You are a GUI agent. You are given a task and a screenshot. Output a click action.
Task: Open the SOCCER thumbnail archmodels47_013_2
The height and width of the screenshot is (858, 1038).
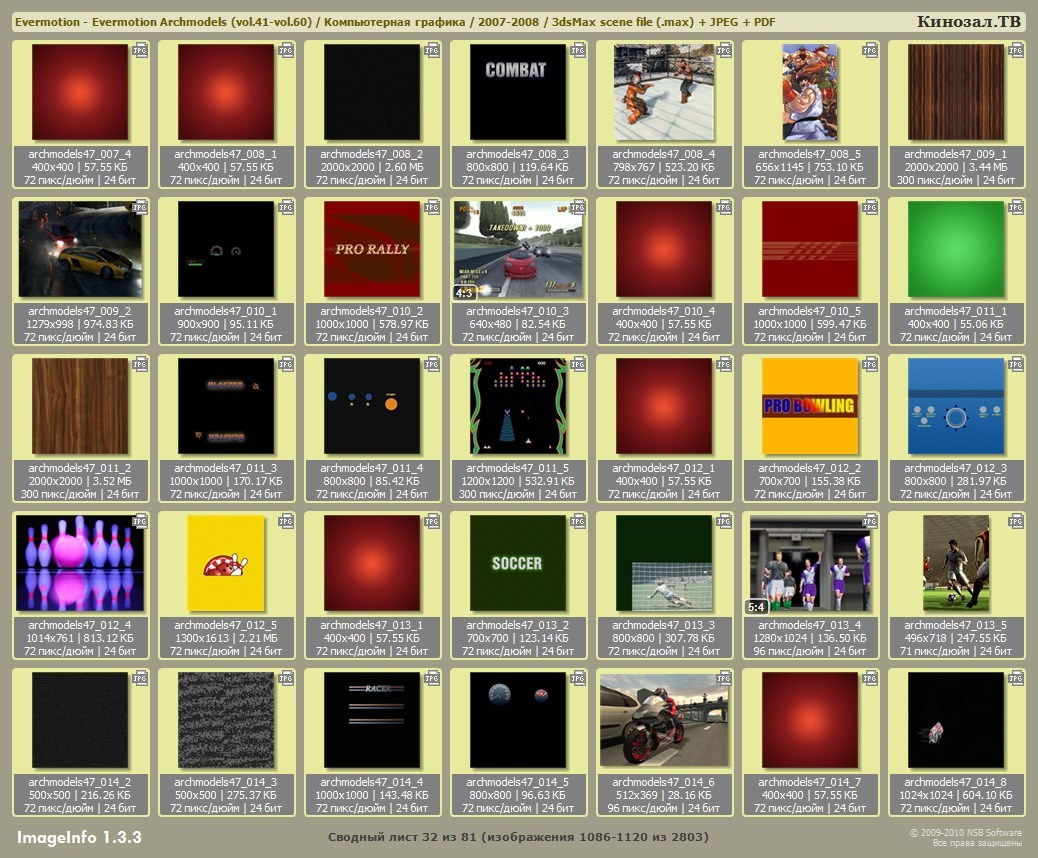(x=518, y=563)
